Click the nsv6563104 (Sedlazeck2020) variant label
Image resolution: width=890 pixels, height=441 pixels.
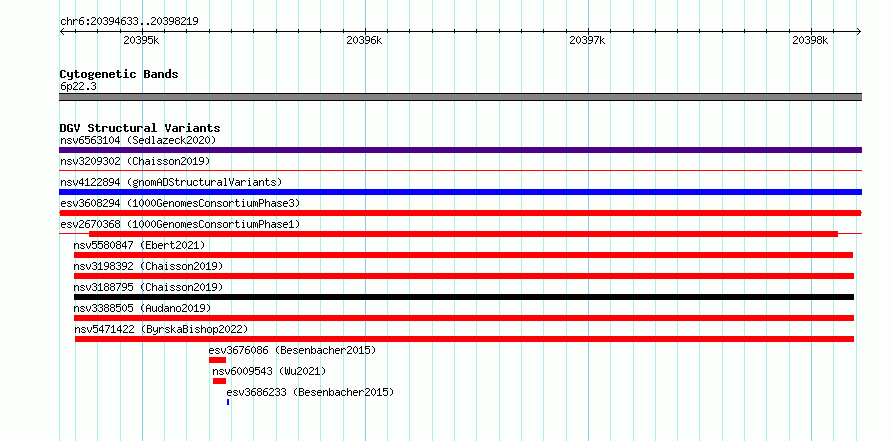point(138,140)
